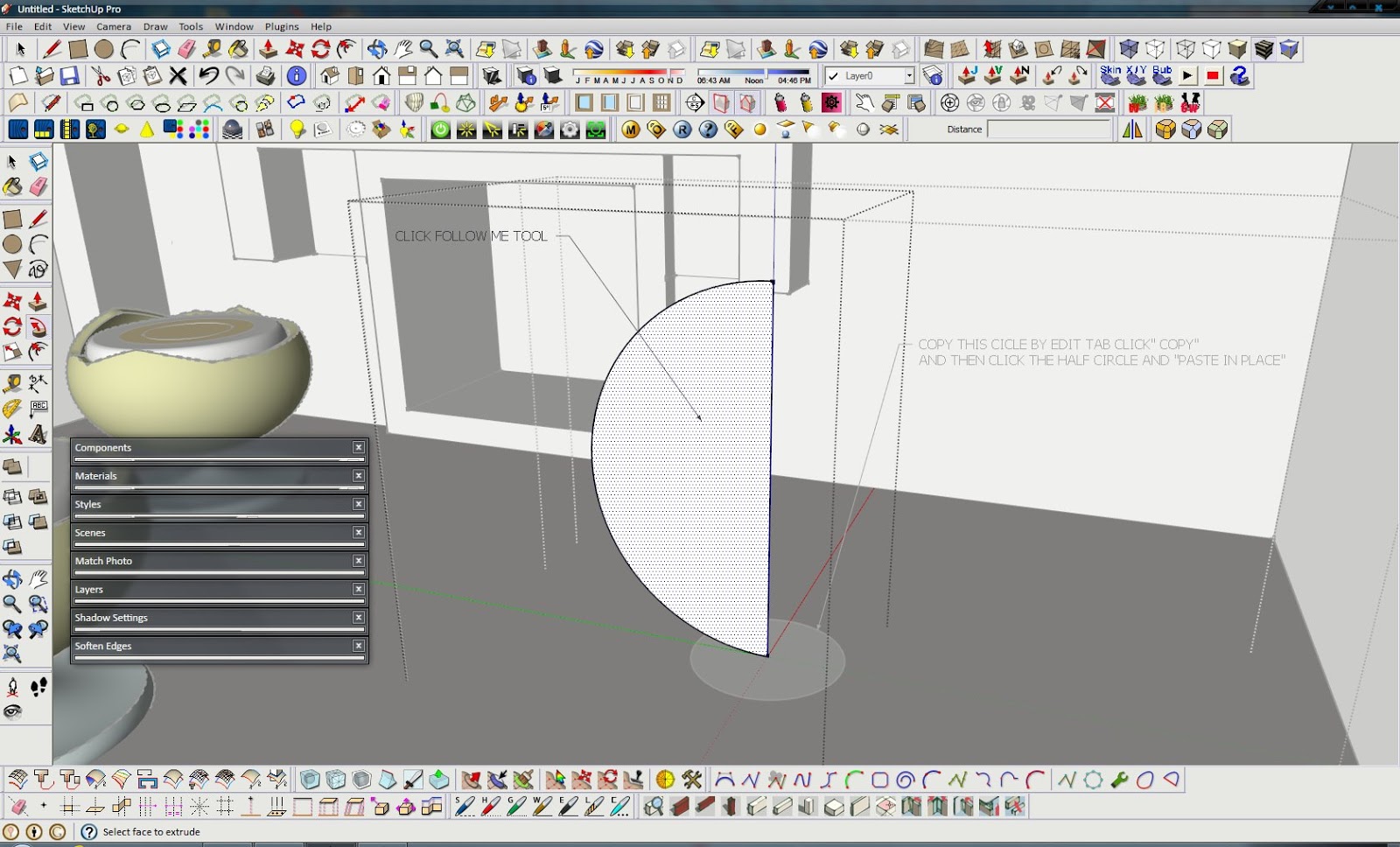Open the Camera menu
This screenshot has width=1400, height=847.
[113, 26]
